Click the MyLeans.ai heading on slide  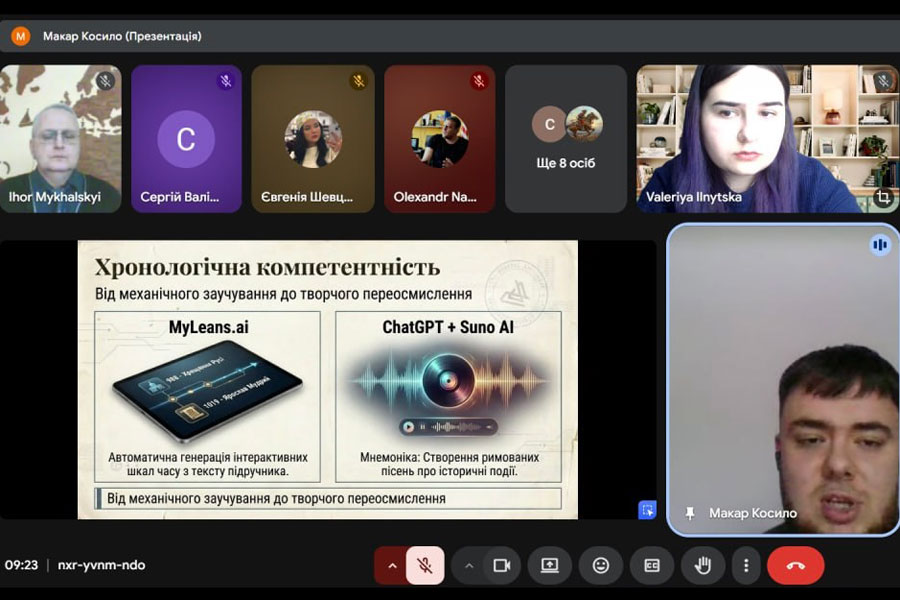208,327
